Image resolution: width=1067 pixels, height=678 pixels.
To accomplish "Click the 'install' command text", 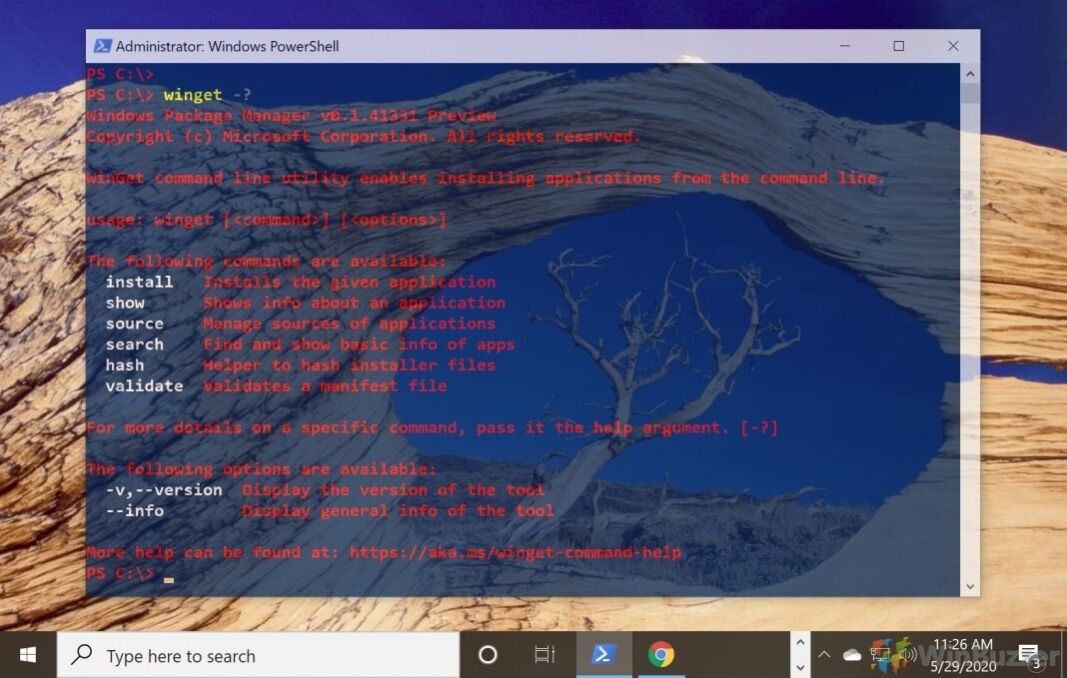I will coord(139,282).
